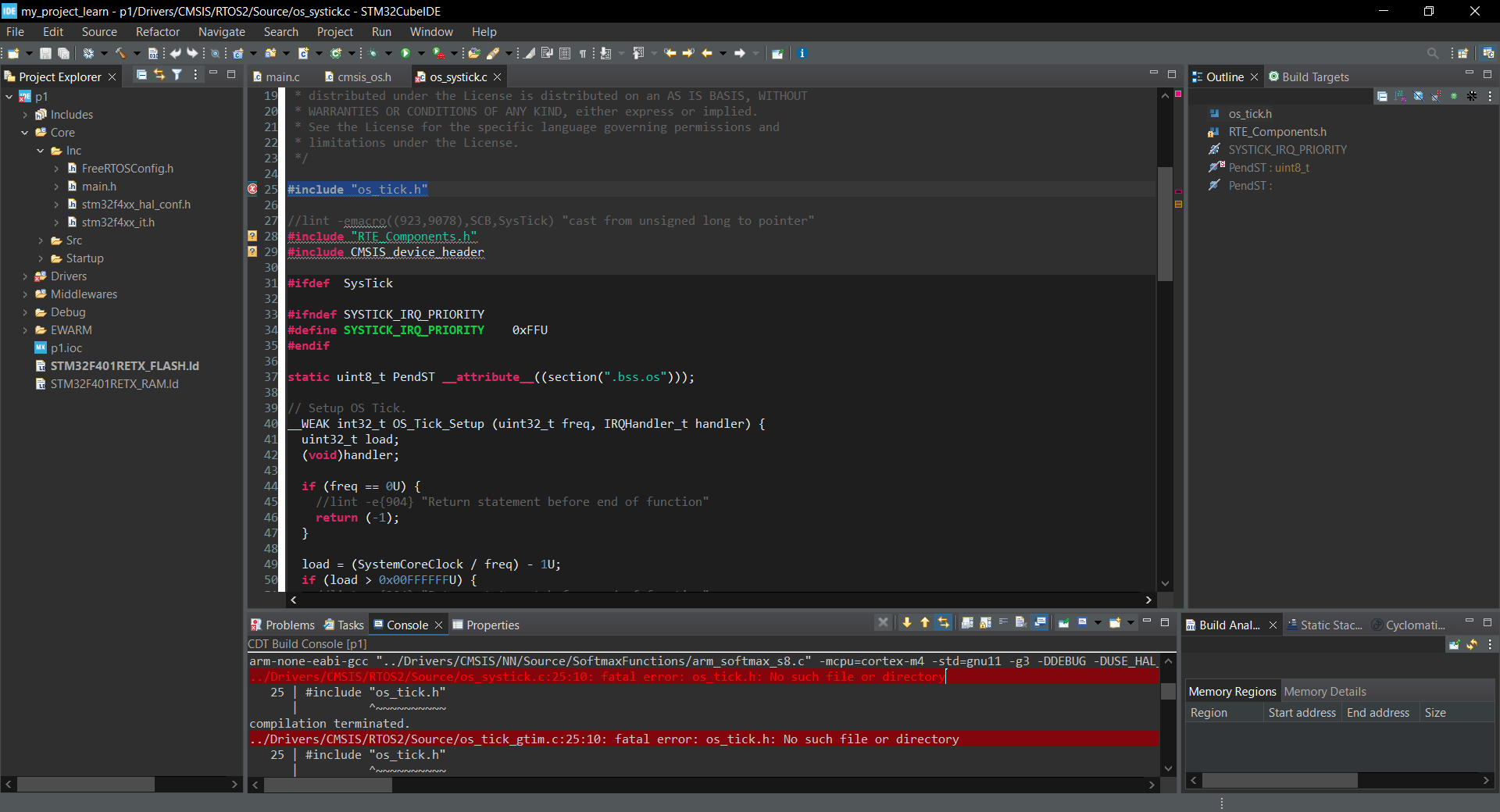
Task: Toggle alphabetical Sort in Outline panel
Action: [x=1400, y=96]
